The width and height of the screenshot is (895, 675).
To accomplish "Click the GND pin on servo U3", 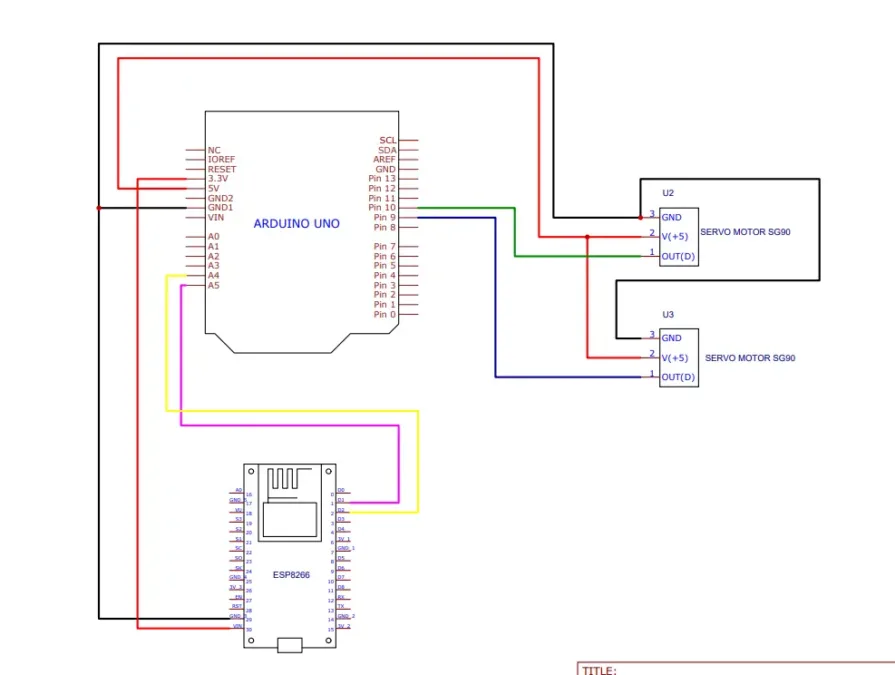I will pyautogui.click(x=671, y=338).
